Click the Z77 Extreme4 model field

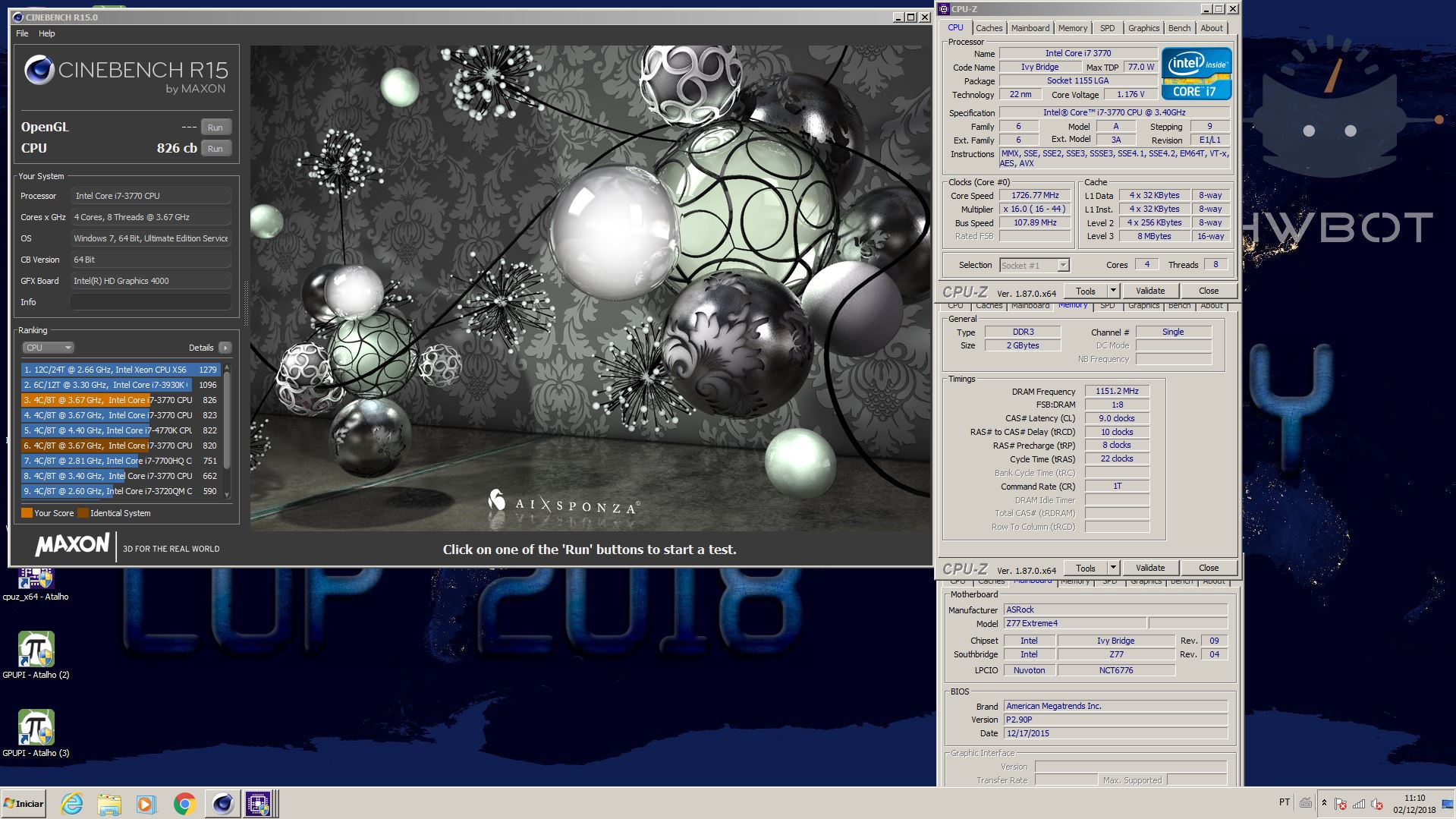pyautogui.click(x=1074, y=623)
